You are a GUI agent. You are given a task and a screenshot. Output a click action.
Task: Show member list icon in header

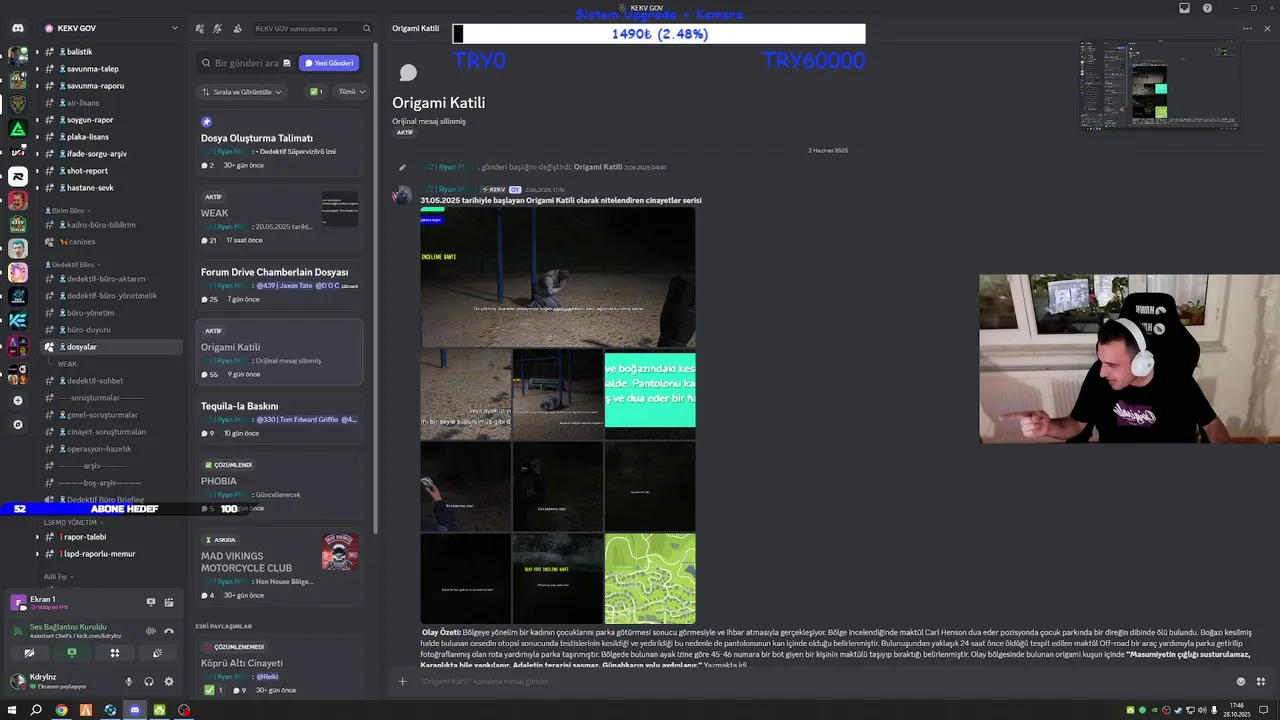click(x=235, y=28)
